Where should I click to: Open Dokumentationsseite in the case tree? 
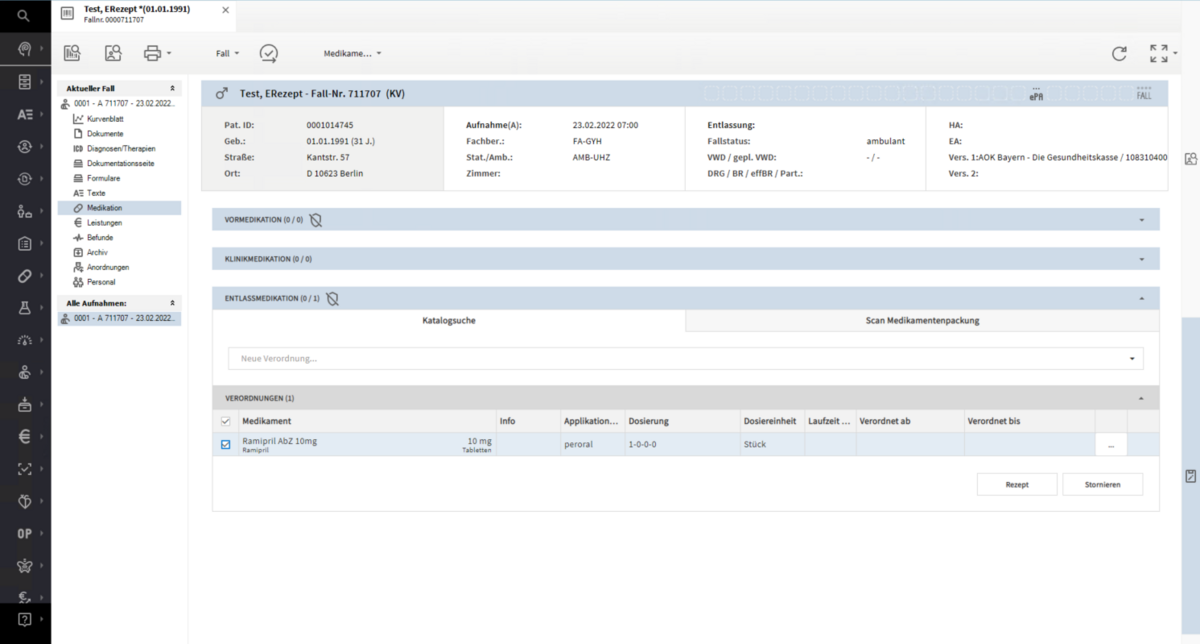click(120, 163)
